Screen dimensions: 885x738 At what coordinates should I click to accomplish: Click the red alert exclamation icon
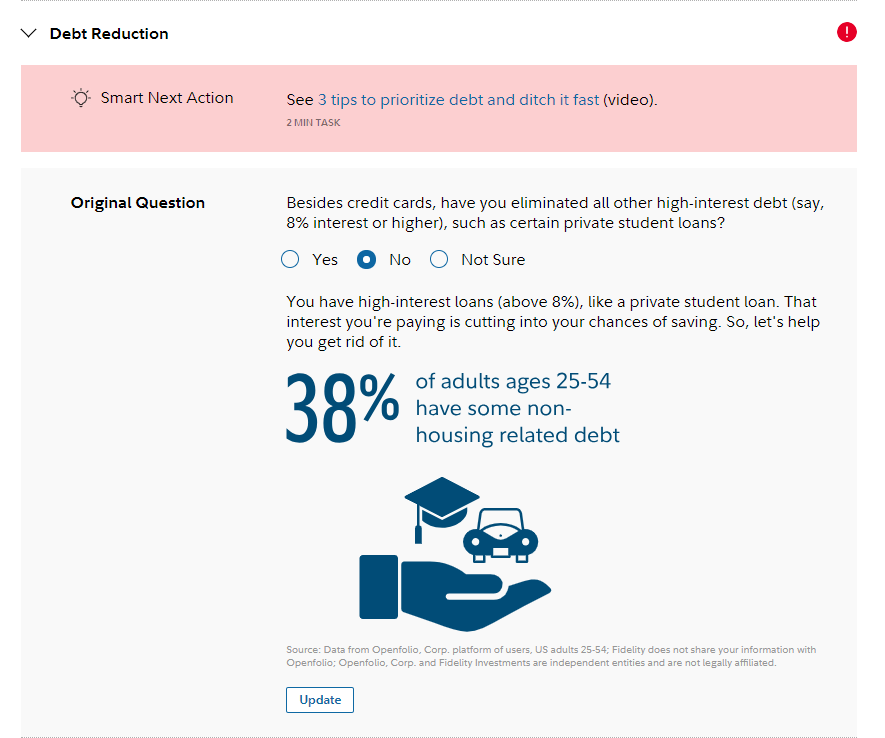[x=846, y=33]
